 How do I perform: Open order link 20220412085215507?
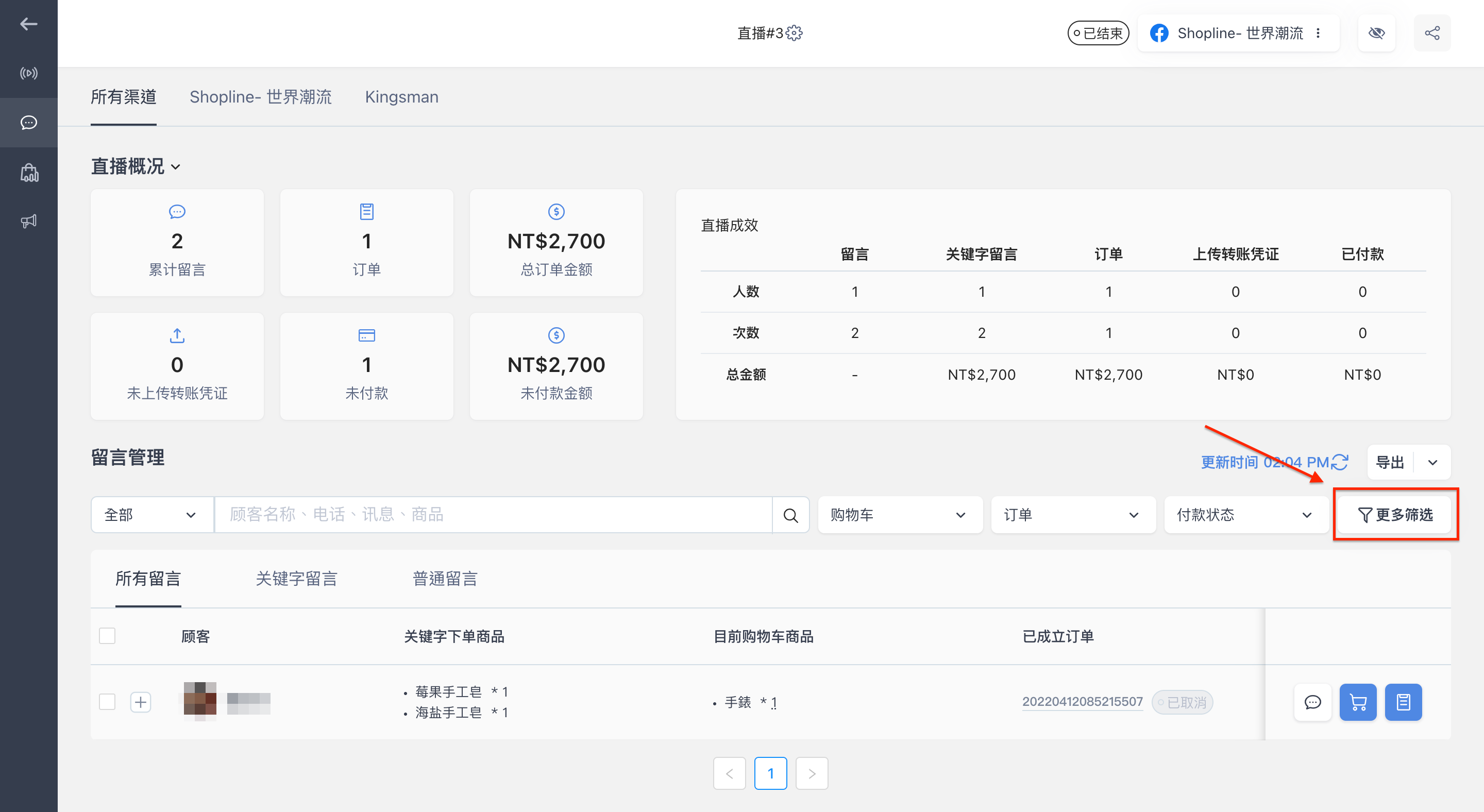(1082, 702)
